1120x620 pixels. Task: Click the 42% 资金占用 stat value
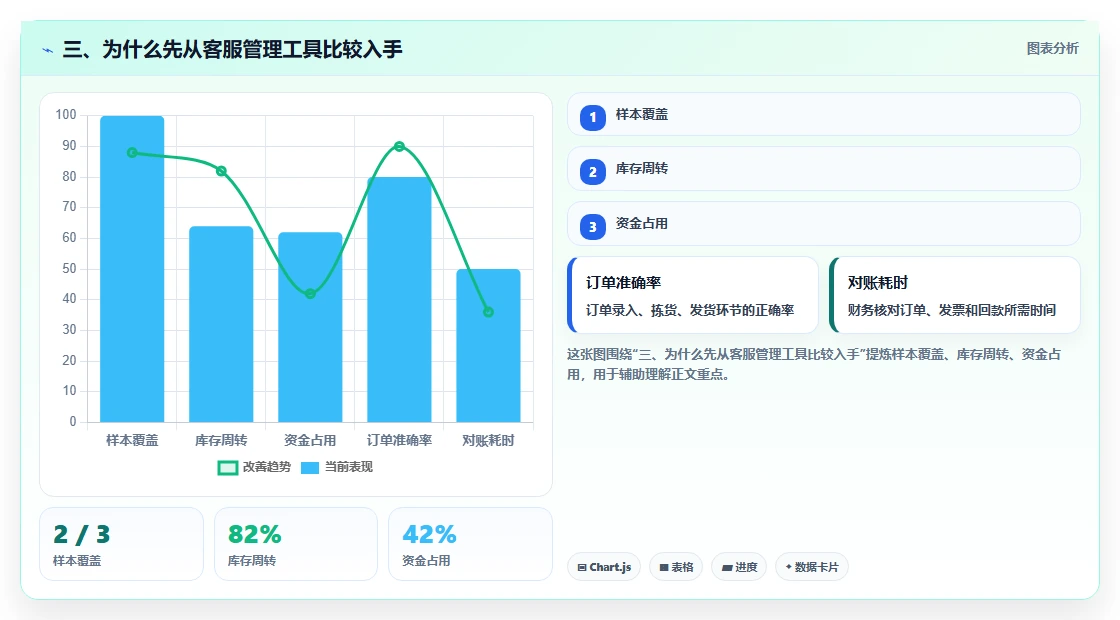coord(429,534)
